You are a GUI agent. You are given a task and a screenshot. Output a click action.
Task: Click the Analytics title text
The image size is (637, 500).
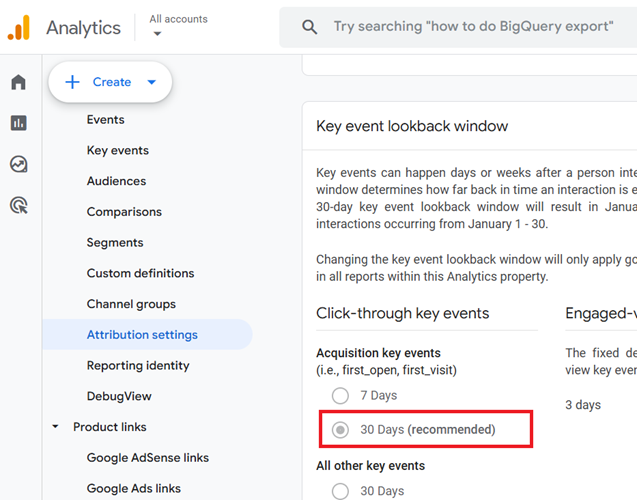(84, 28)
